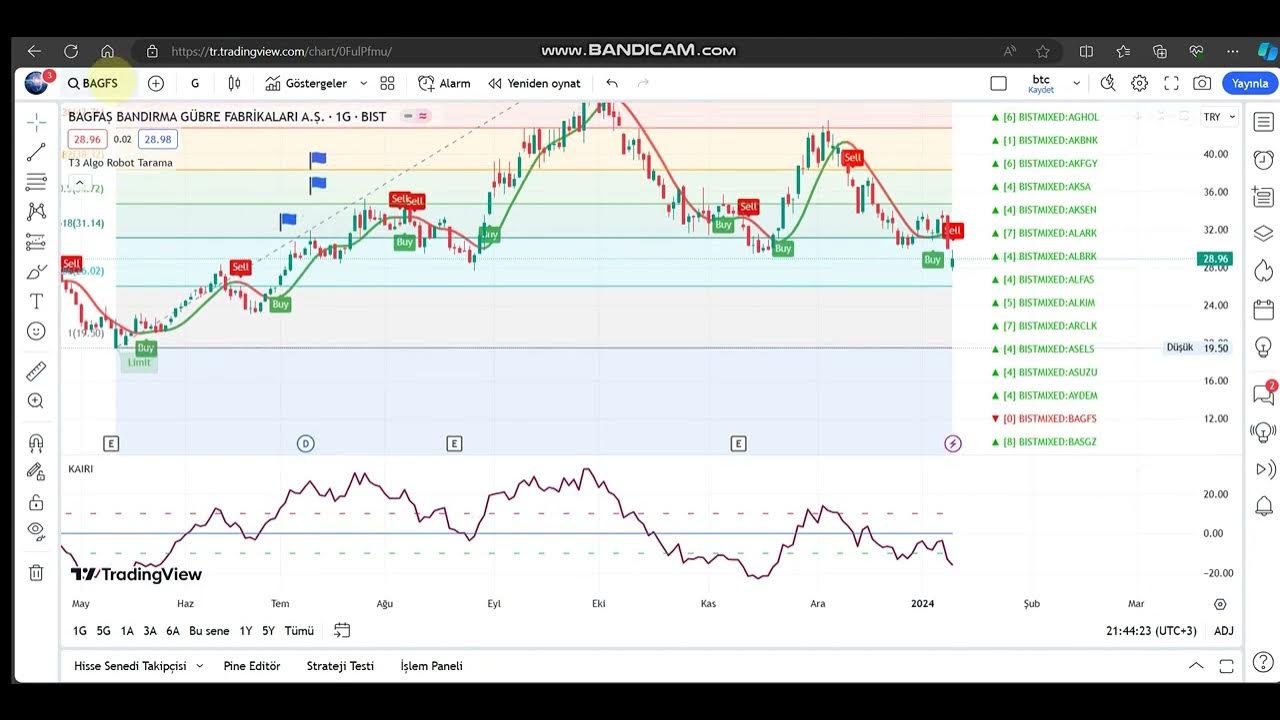Open the patterns drawing tool
The height and width of the screenshot is (720, 1280).
click(x=36, y=211)
